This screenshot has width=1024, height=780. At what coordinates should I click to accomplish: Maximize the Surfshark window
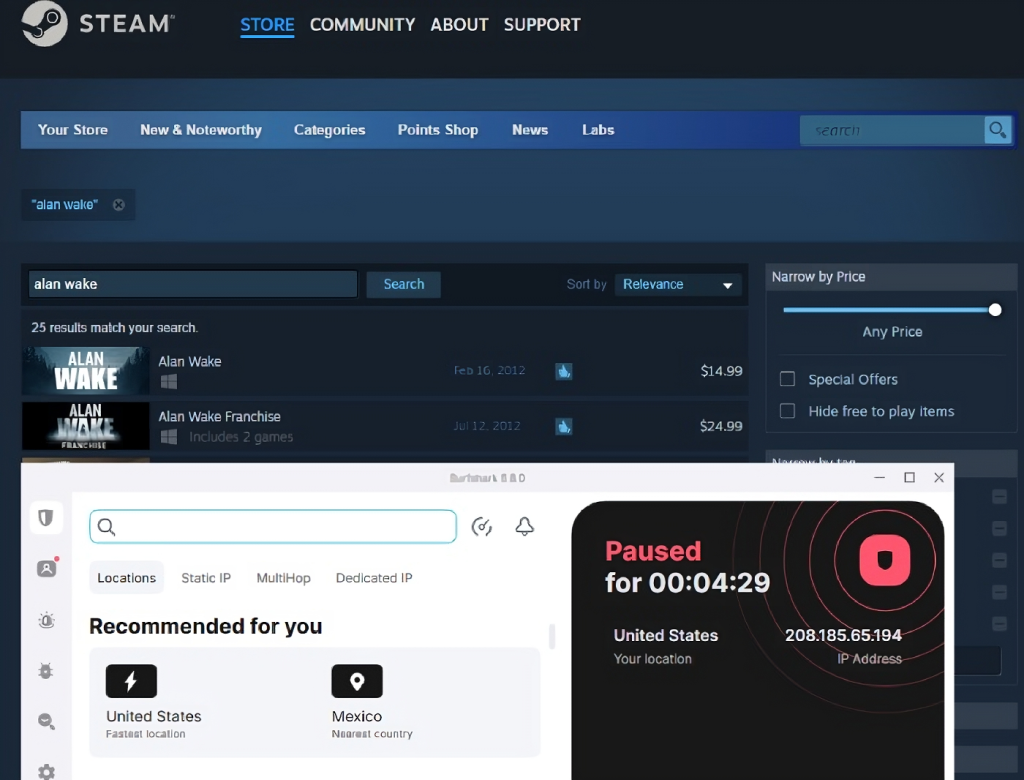909,478
